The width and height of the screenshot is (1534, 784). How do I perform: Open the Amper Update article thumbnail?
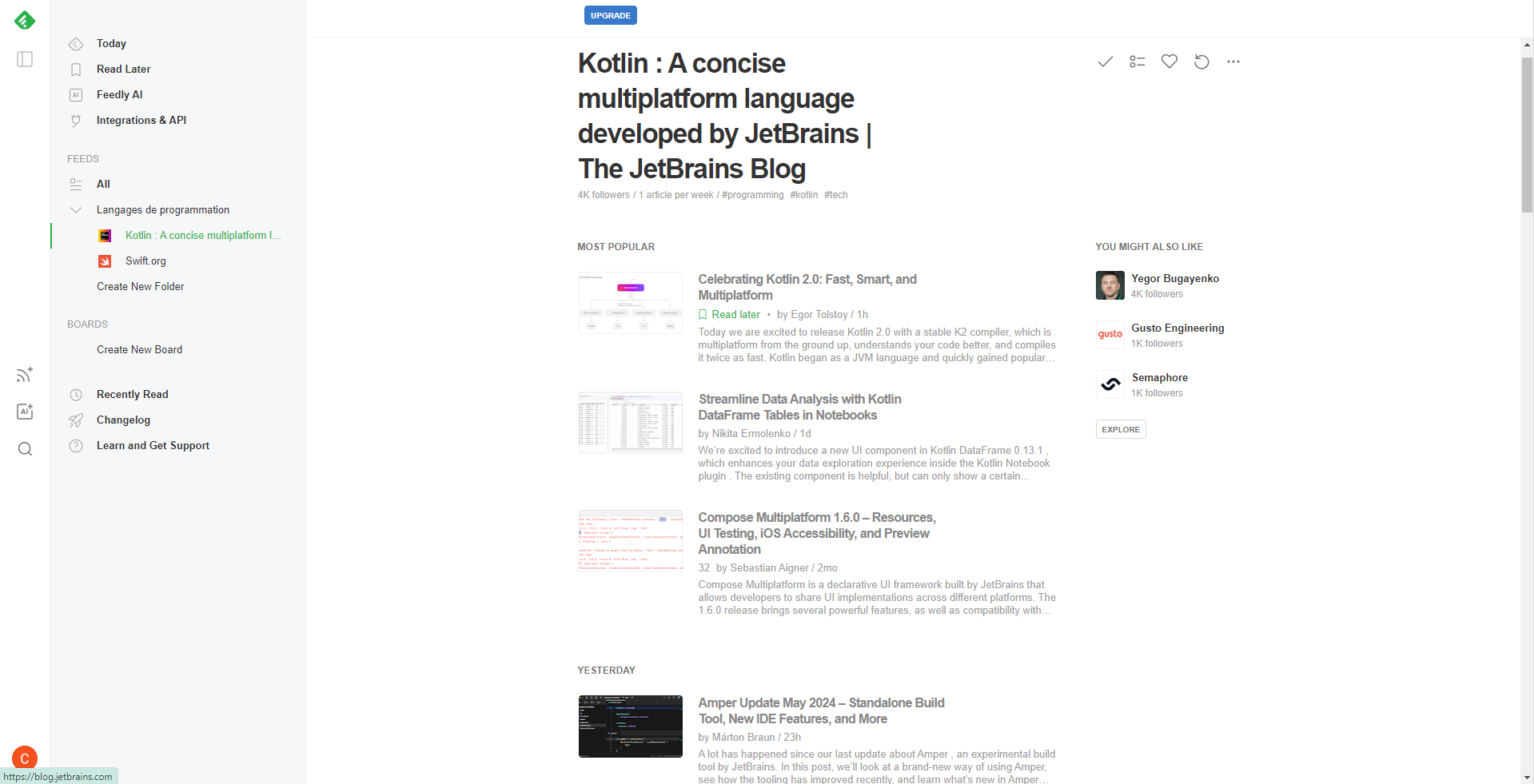(630, 726)
